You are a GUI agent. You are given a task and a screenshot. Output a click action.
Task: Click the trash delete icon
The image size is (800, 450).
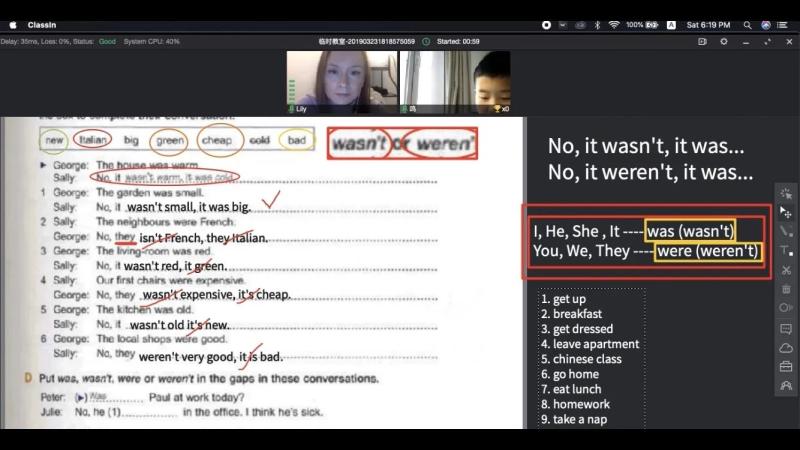(786, 289)
